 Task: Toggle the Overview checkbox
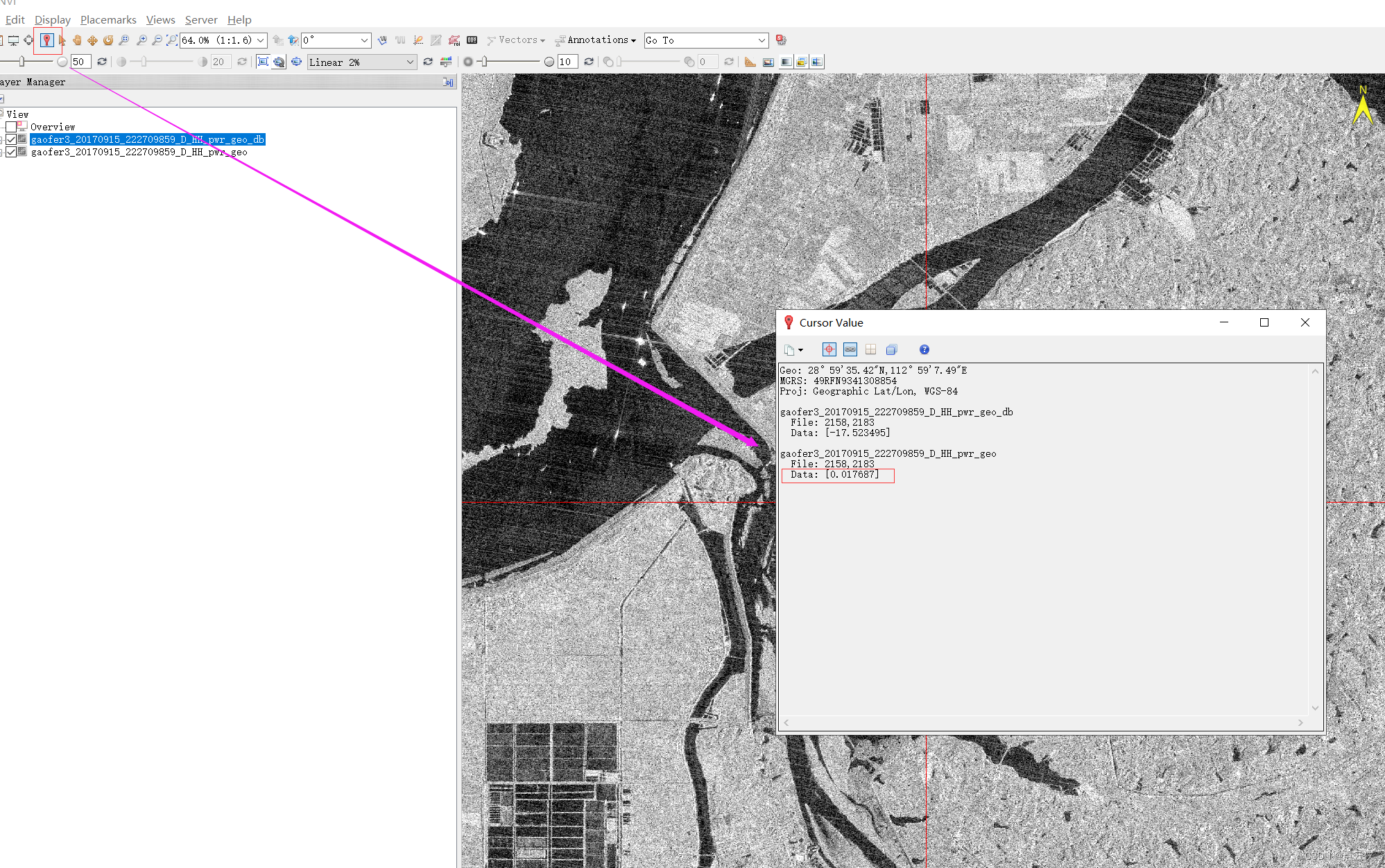11,127
